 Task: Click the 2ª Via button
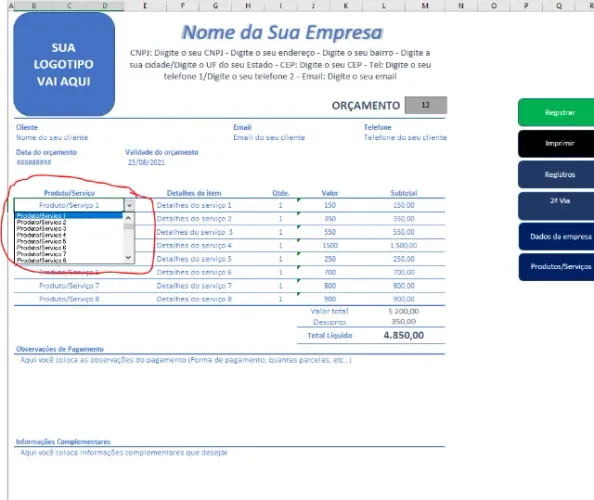click(x=556, y=206)
